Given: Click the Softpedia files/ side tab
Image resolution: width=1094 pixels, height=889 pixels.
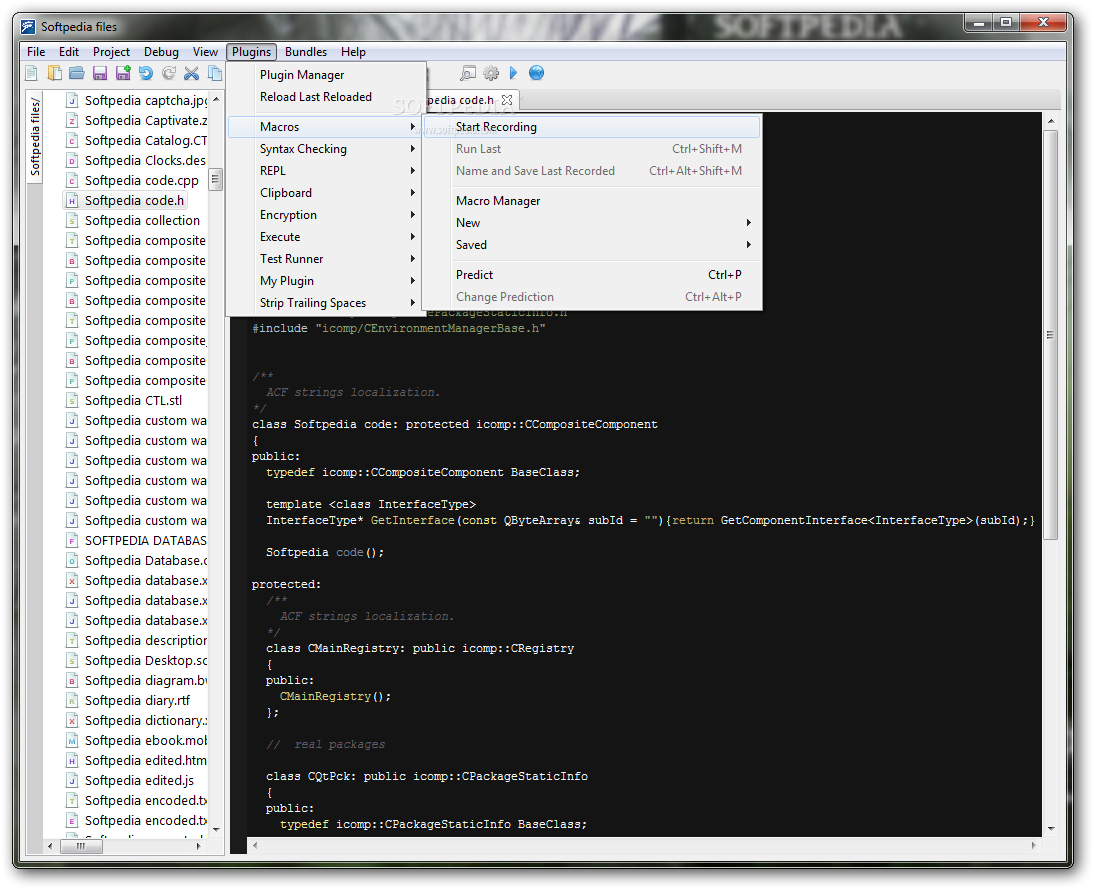Looking at the screenshot, I should click(x=35, y=136).
